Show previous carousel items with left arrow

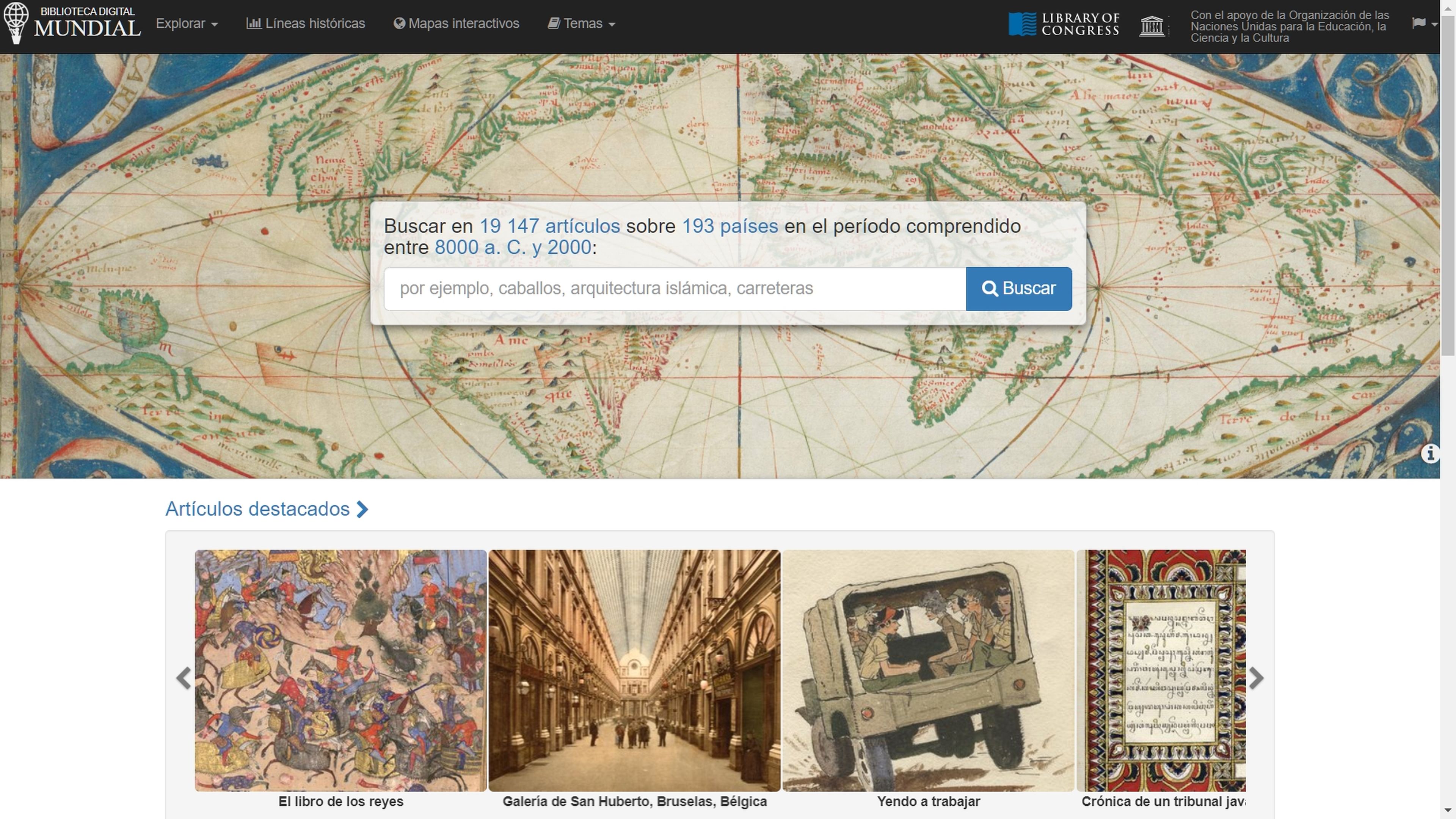pos(184,678)
